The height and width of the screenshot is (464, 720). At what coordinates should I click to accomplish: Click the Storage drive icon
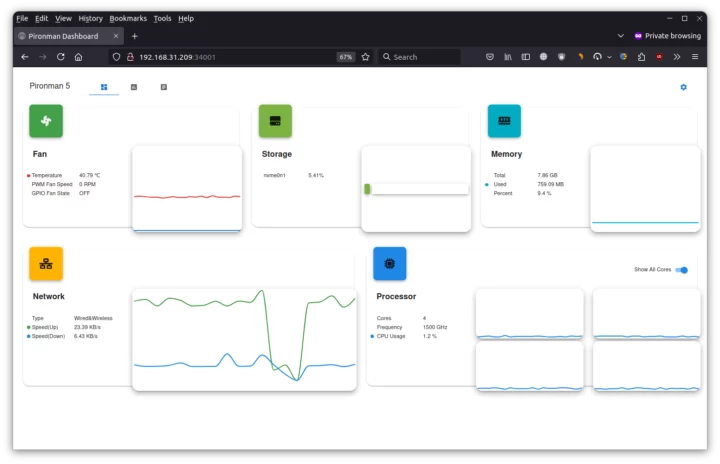point(275,121)
